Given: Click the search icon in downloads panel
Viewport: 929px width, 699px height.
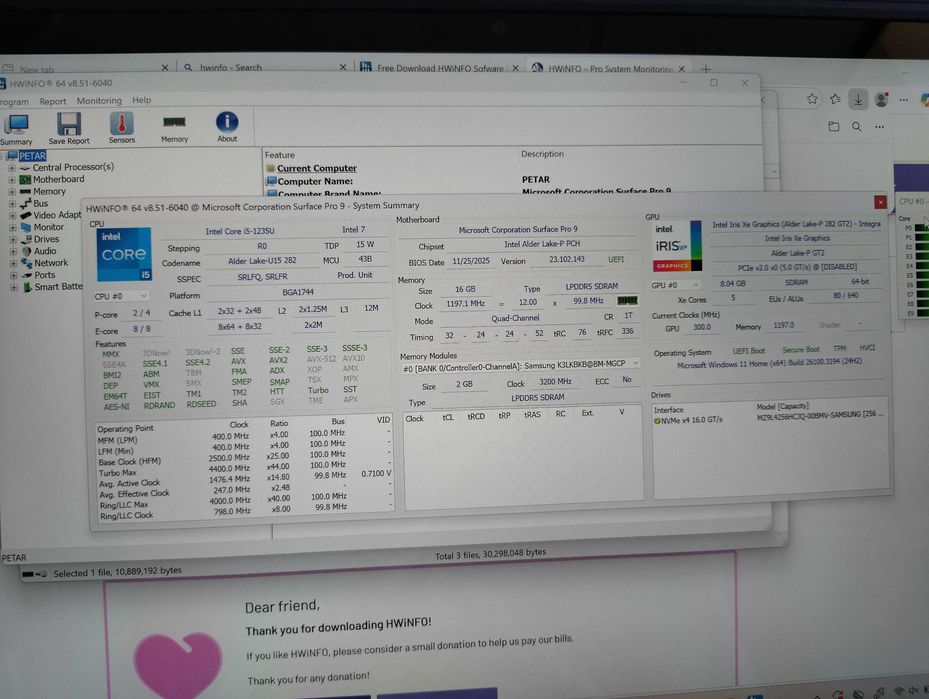Looking at the screenshot, I should point(857,126).
